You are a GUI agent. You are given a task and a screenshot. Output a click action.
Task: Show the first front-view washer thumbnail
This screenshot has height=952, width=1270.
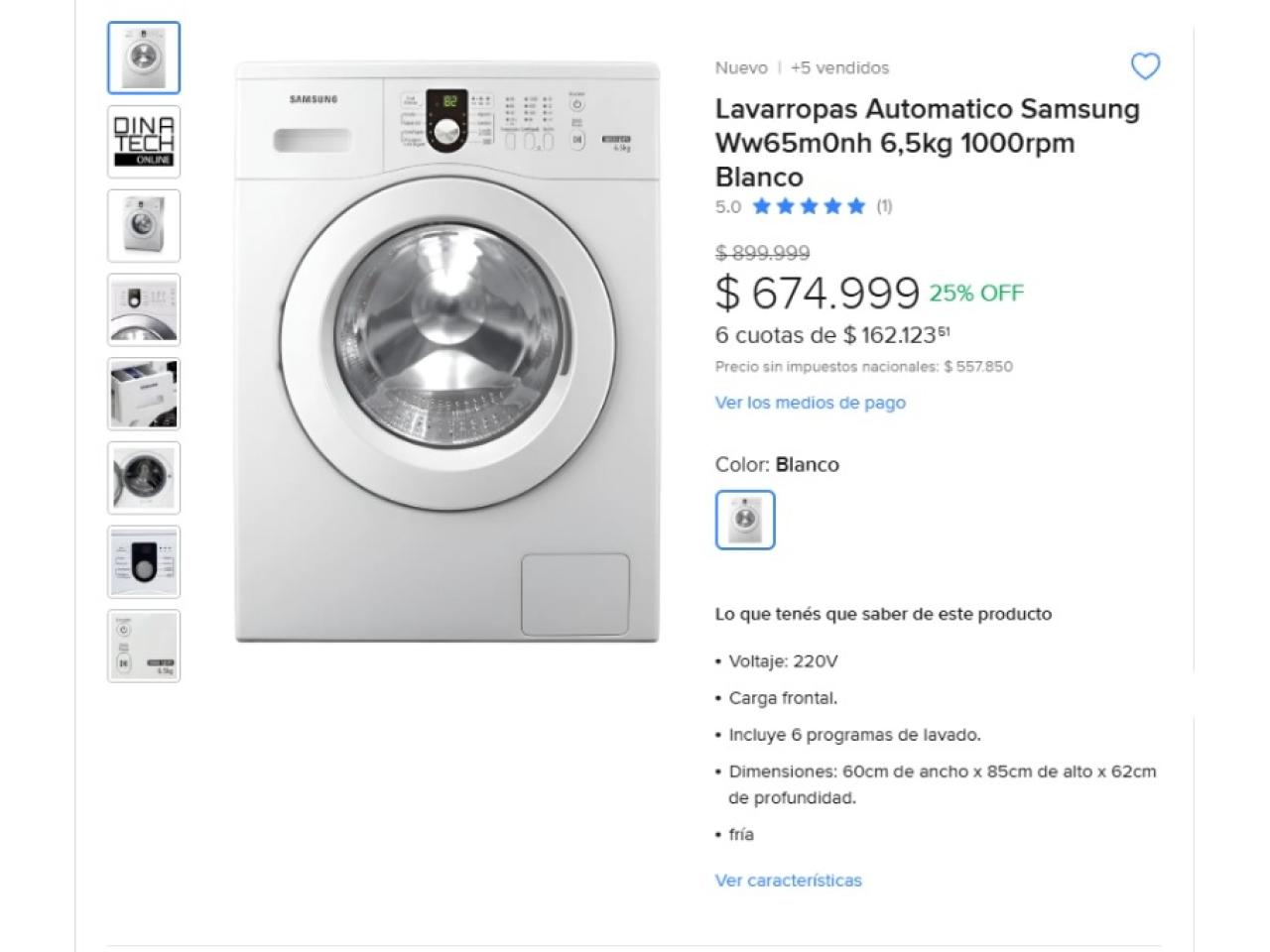pyautogui.click(x=144, y=58)
